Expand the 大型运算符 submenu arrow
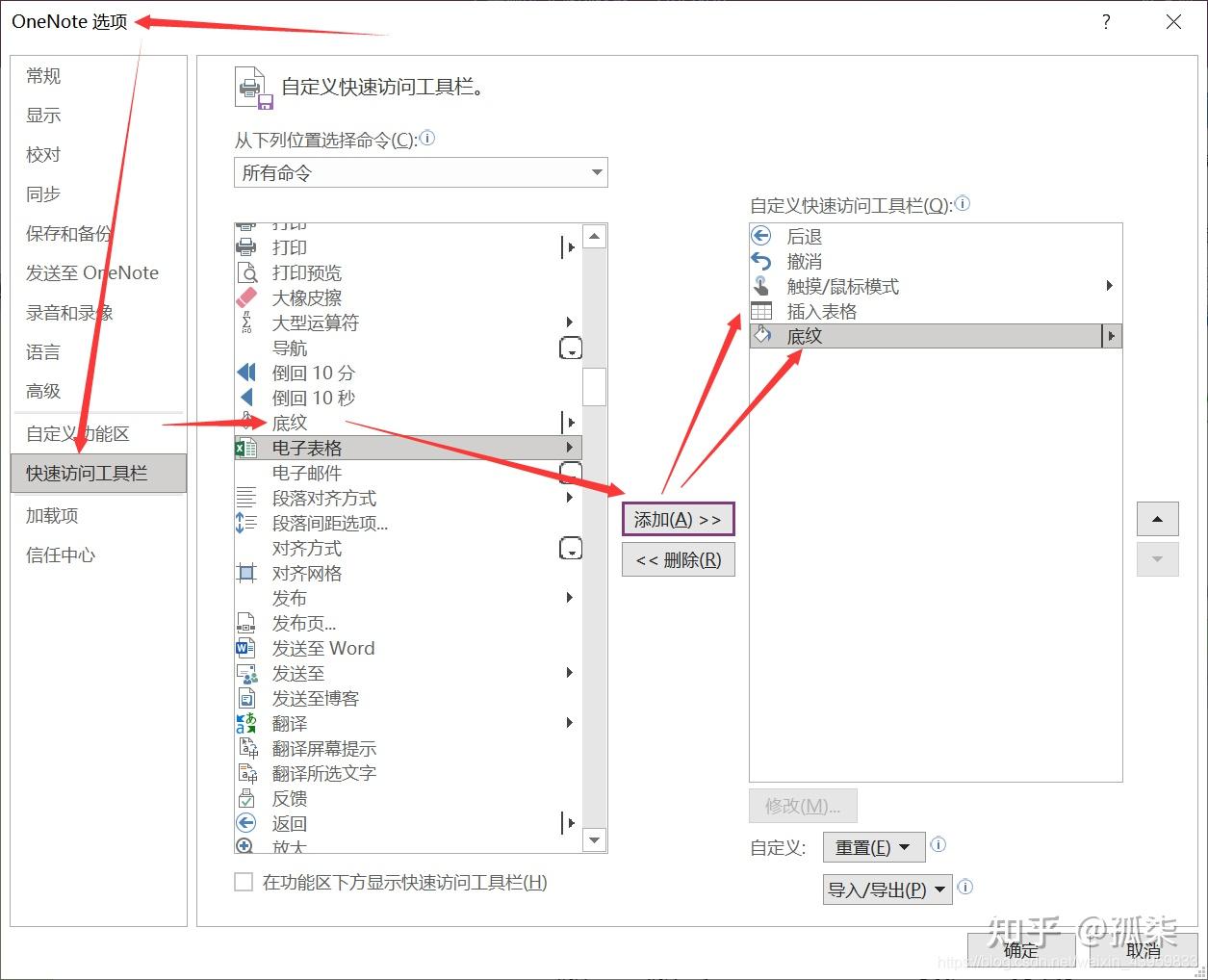The image size is (1208, 980). (570, 322)
